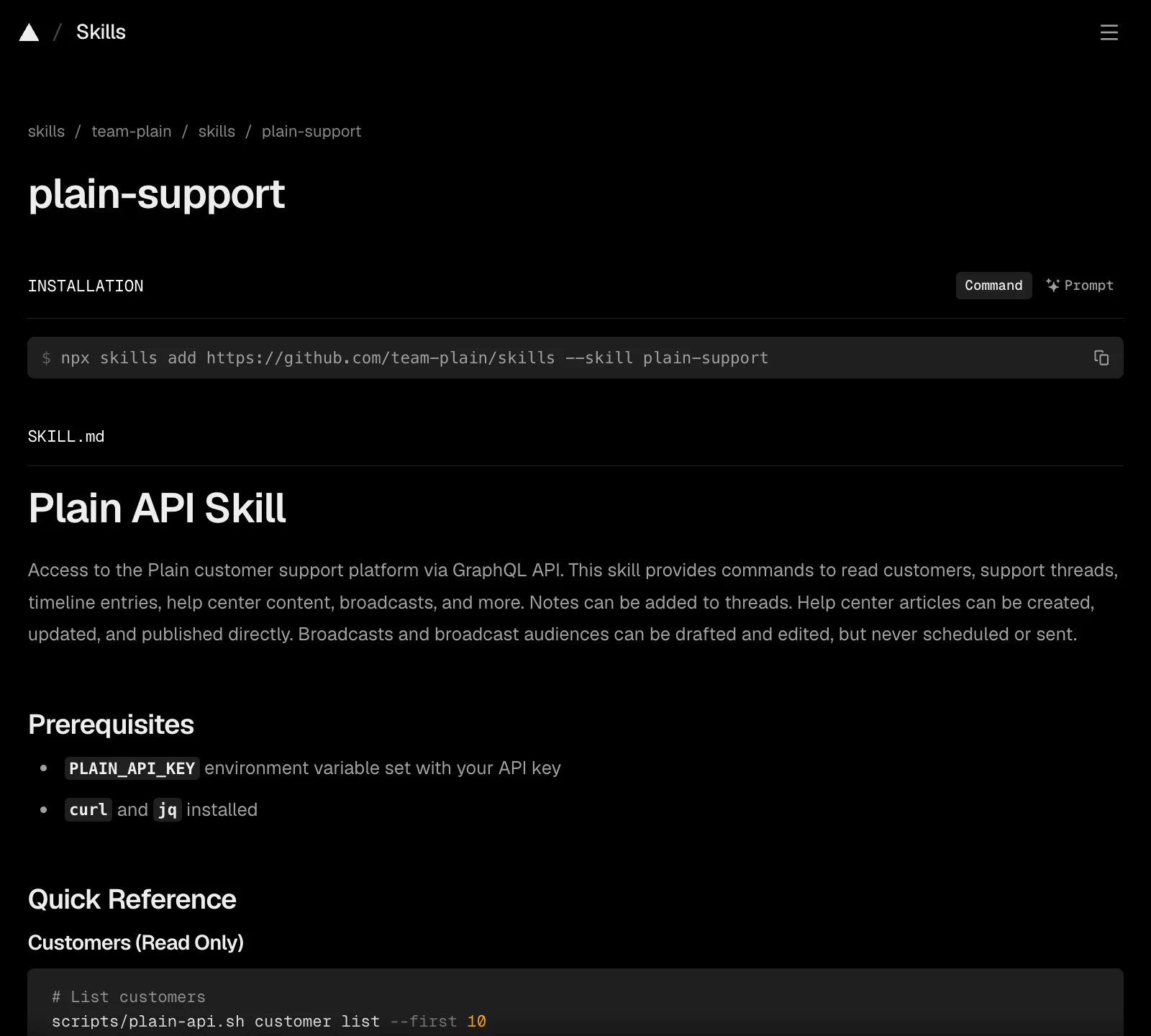Image resolution: width=1151 pixels, height=1036 pixels.
Task: Click the Vercel triangle logo
Action: [x=29, y=32]
